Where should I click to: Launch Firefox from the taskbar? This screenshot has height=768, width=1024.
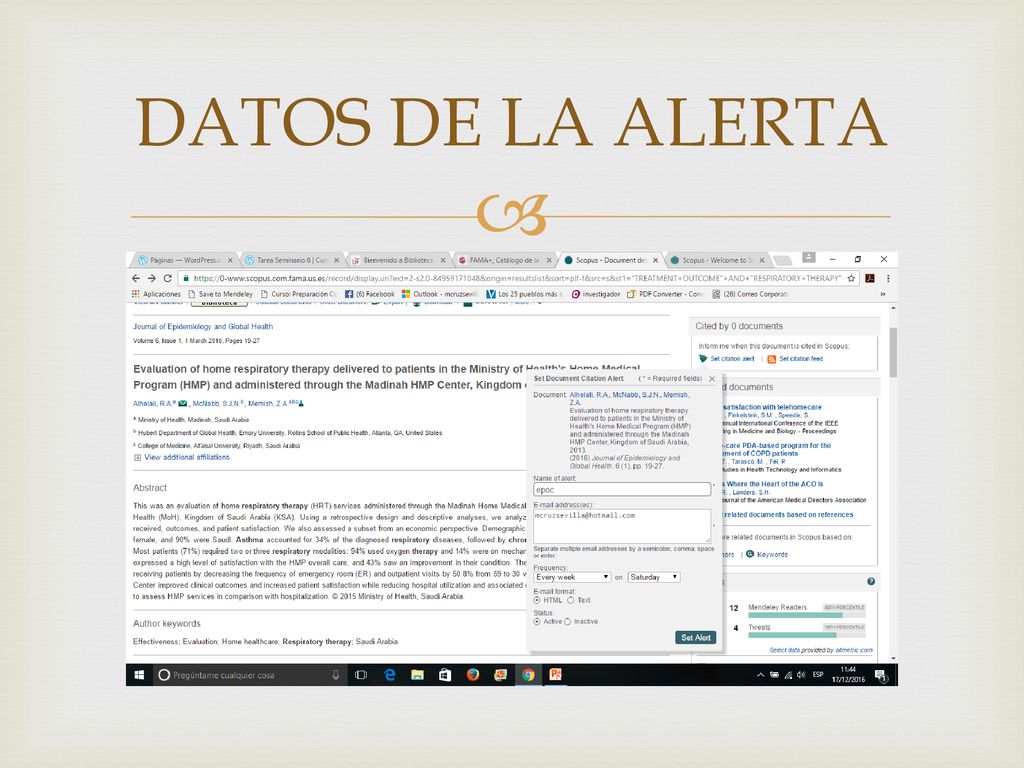pyautogui.click(x=473, y=675)
